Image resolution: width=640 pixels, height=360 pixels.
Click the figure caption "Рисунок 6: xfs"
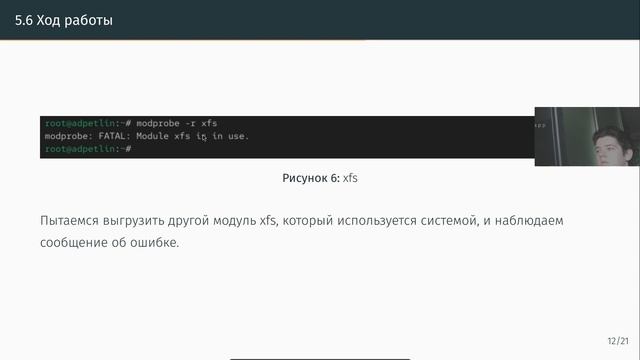(320, 178)
